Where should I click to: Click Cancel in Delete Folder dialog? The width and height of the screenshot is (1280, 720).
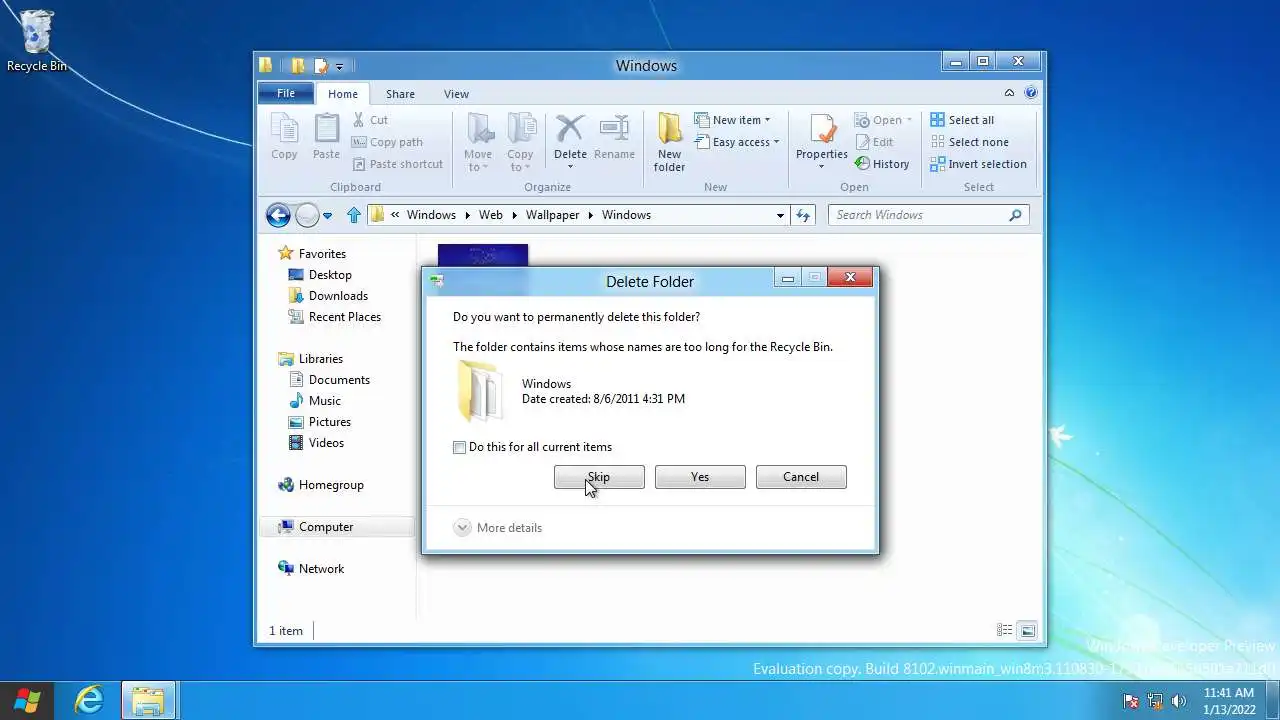(801, 477)
